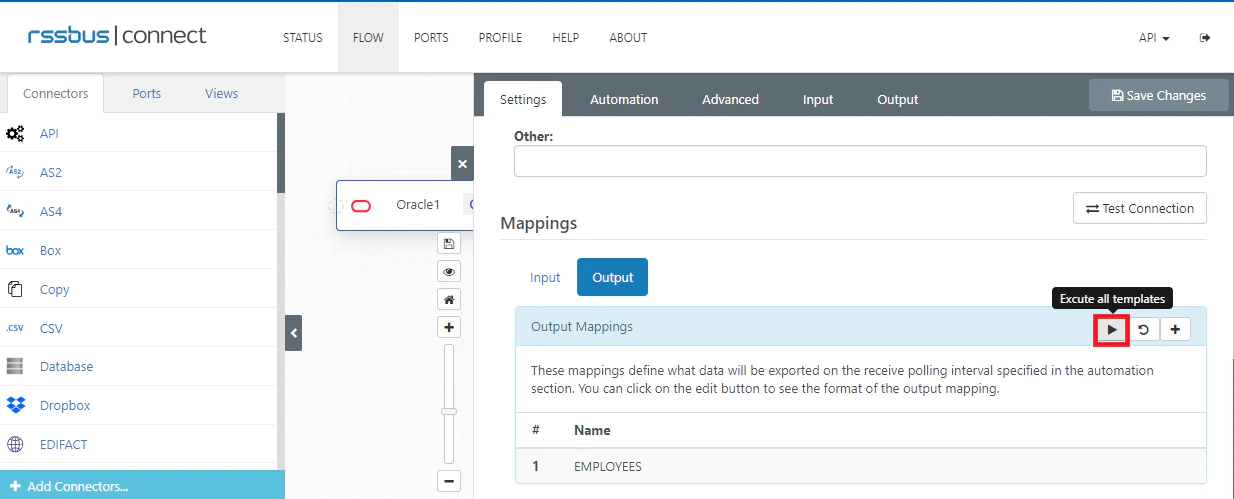Add a new output mapping plus button
Viewport: 1234px width, 499px height.
coord(1175,329)
